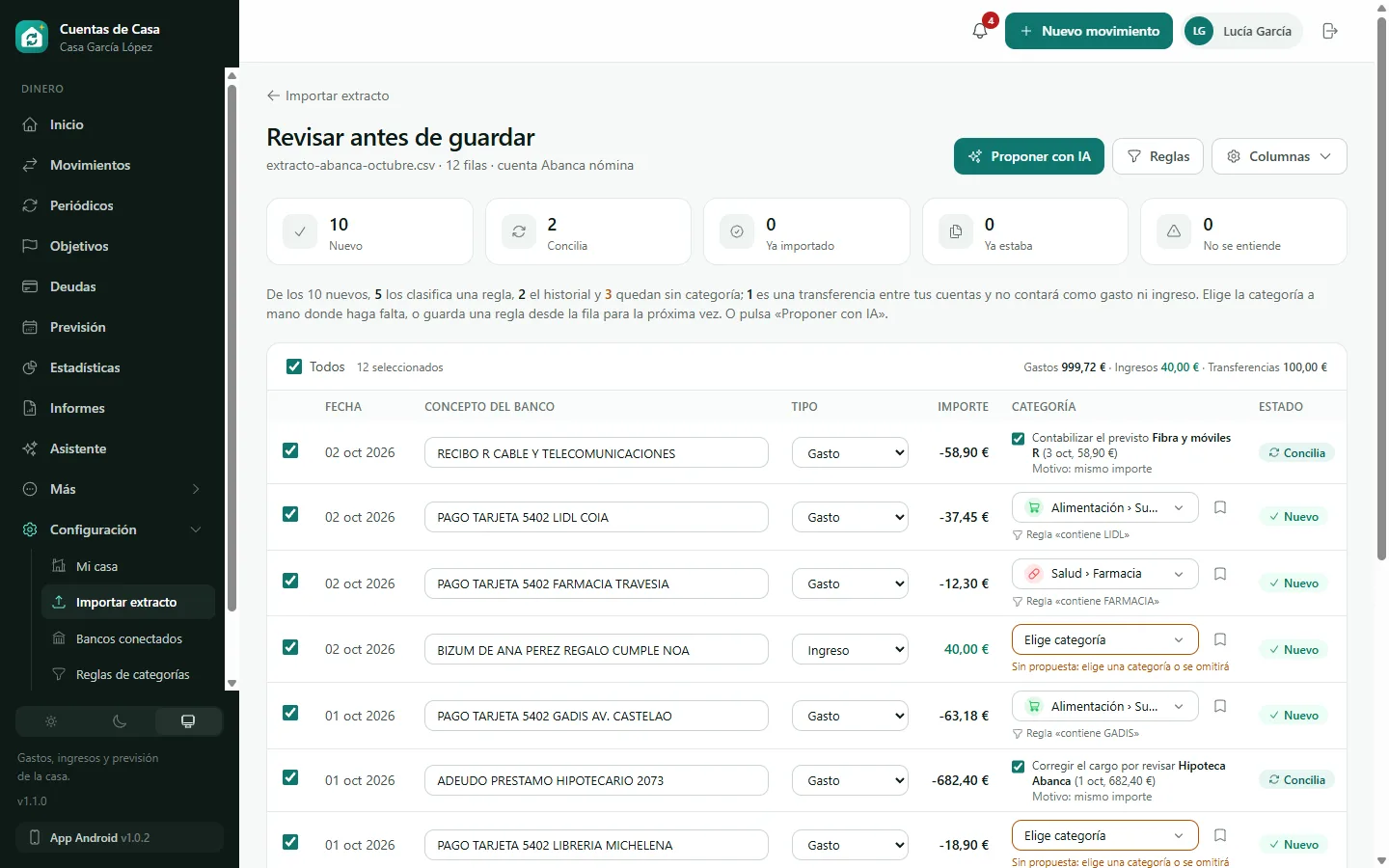Save rule bookmark for FARMACIA TRAVESIA row
Viewport: 1389px width, 868px height.
[x=1220, y=574]
